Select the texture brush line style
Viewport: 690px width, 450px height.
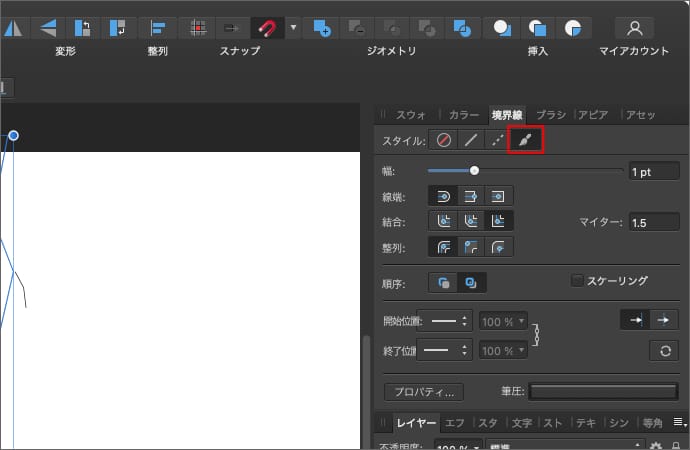click(x=526, y=141)
